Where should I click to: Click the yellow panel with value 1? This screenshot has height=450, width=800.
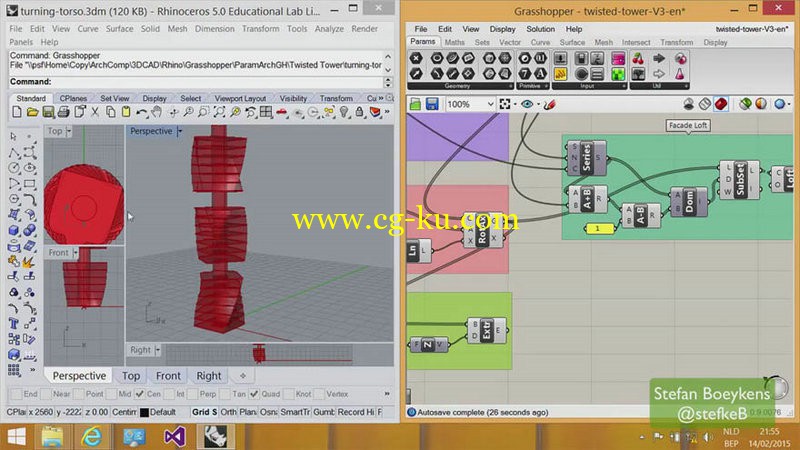[x=599, y=229]
